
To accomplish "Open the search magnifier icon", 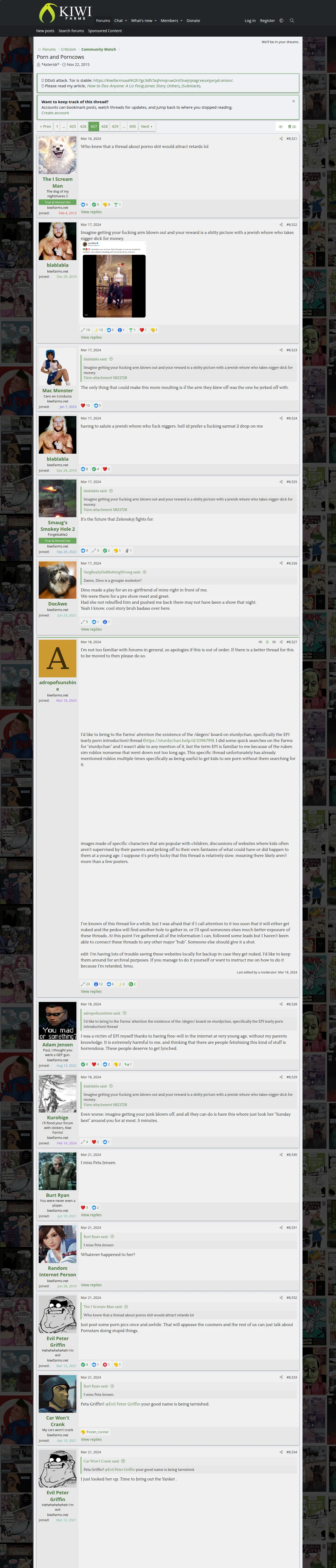I will (292, 21).
